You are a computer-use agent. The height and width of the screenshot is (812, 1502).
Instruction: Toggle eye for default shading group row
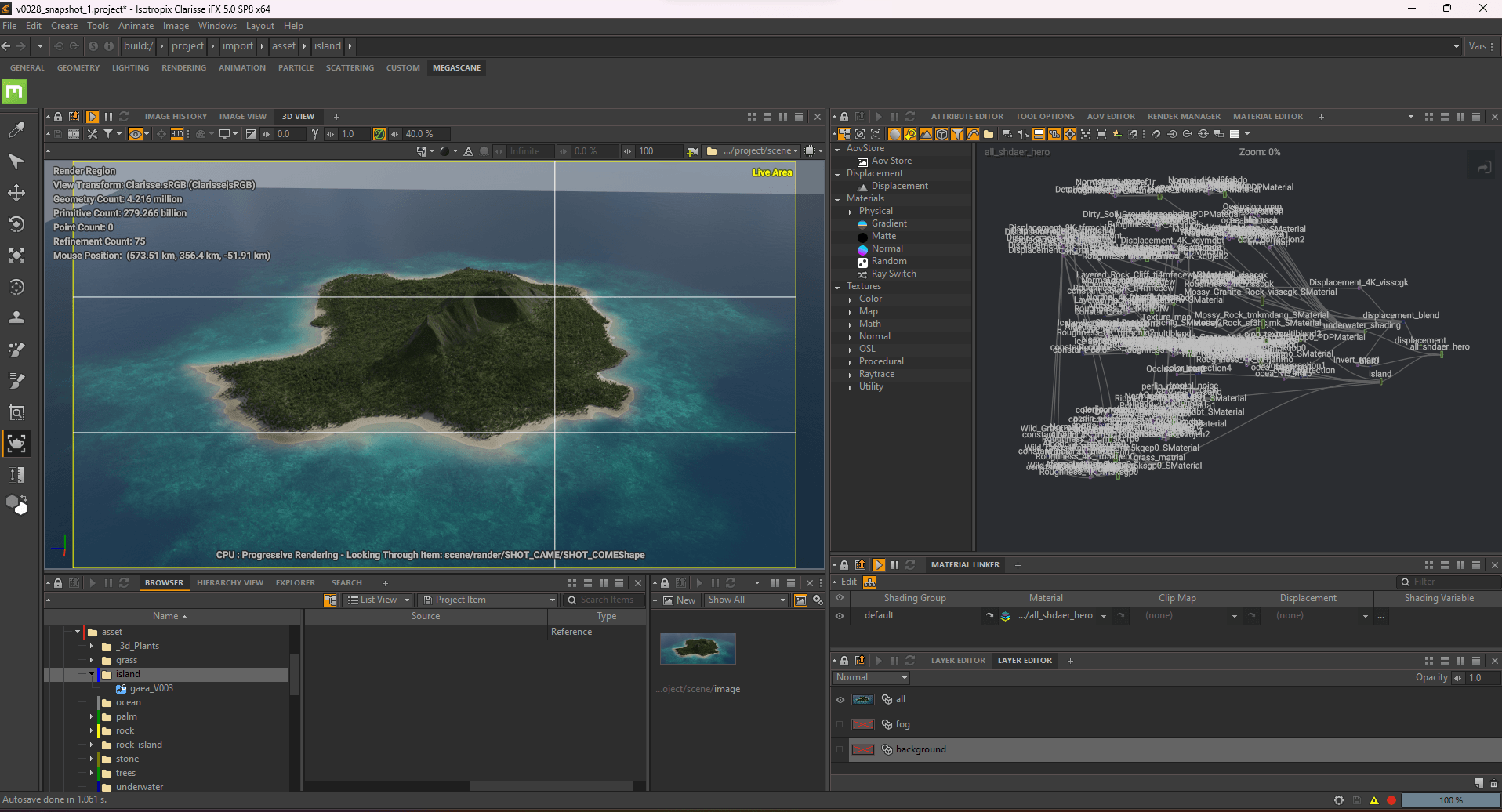(x=840, y=616)
